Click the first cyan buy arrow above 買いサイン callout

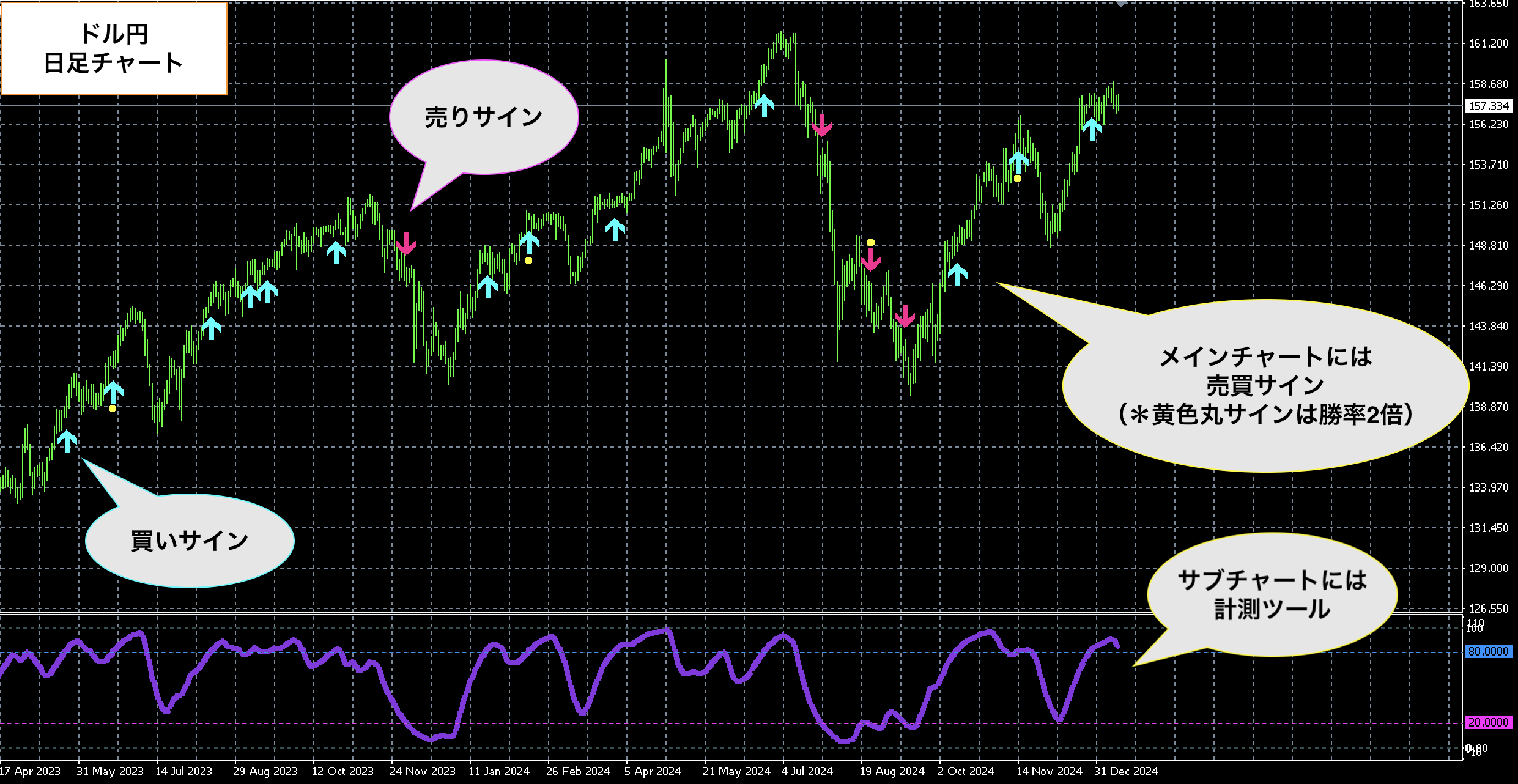click(x=67, y=440)
